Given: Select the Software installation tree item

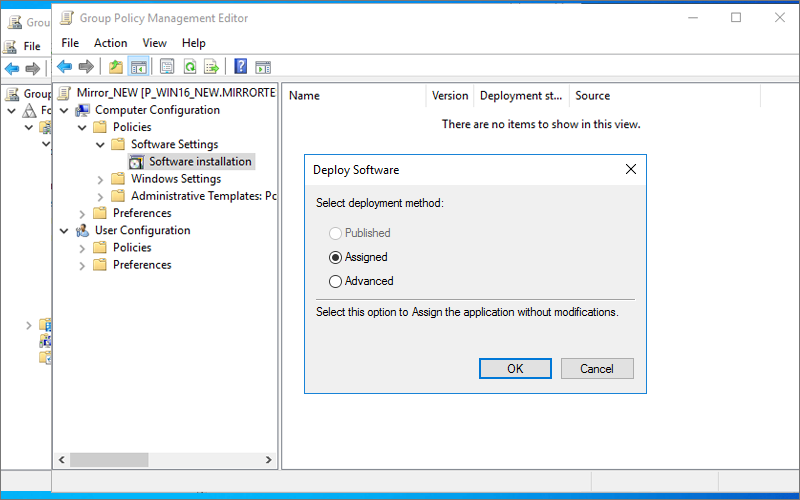Looking at the screenshot, I should click(x=200, y=162).
